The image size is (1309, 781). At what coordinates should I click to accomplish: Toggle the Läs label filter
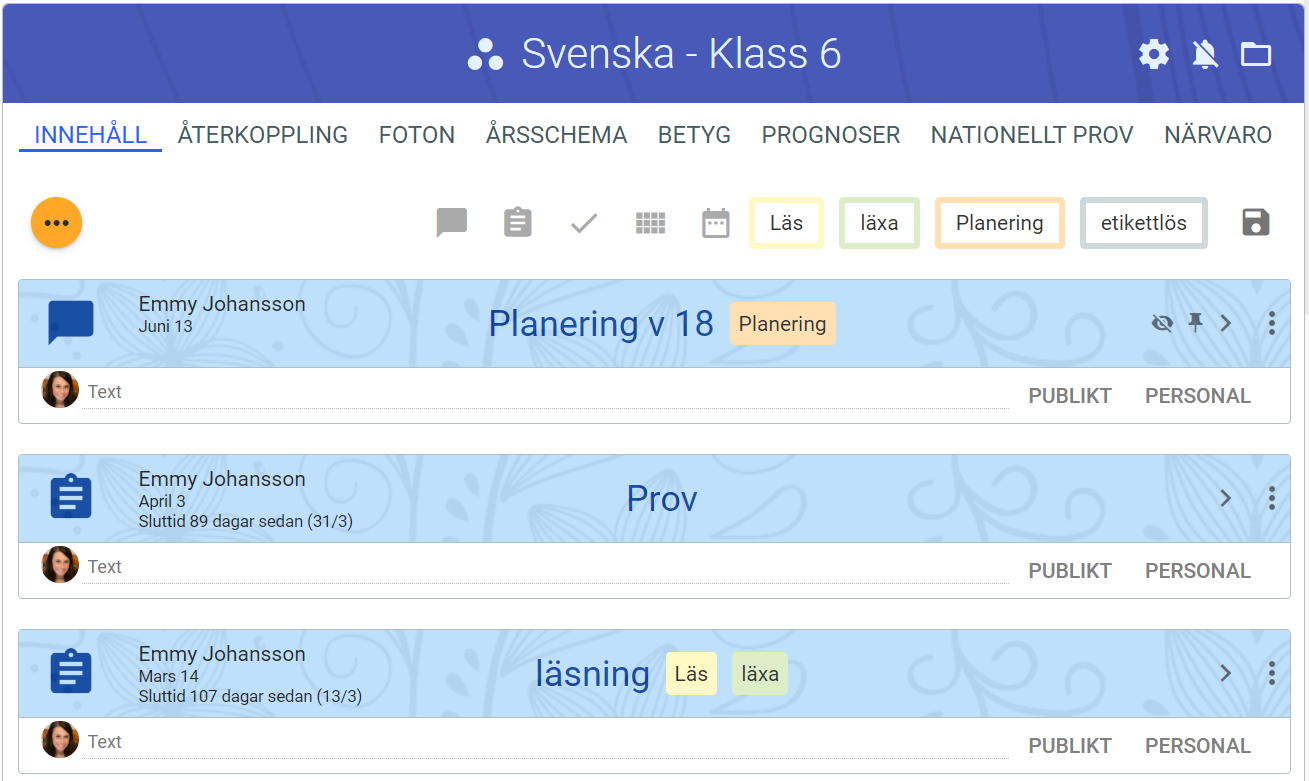tap(786, 222)
